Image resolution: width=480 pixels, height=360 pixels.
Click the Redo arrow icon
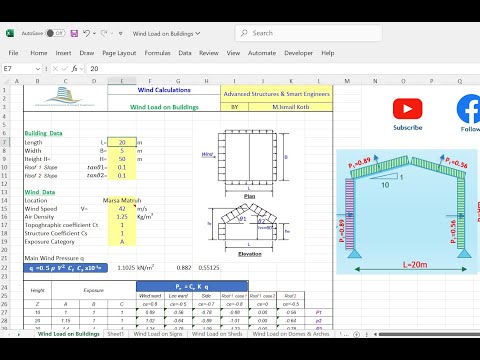104,33
